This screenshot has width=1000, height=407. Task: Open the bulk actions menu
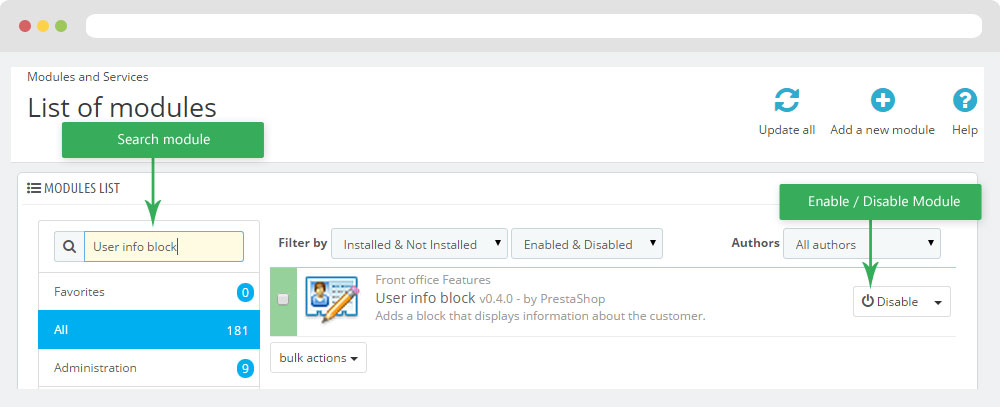318,358
